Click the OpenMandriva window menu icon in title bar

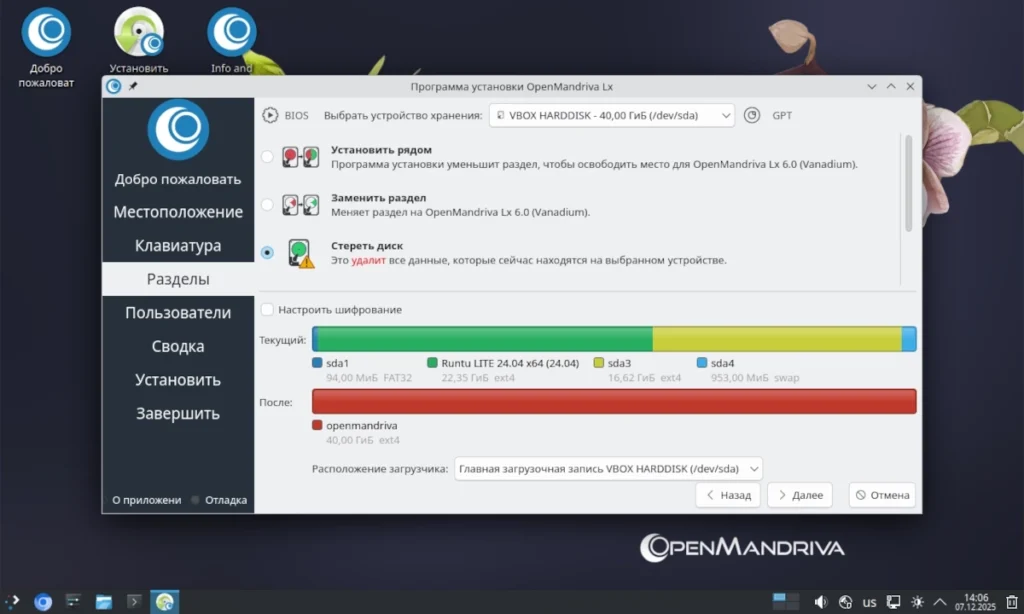pos(114,86)
